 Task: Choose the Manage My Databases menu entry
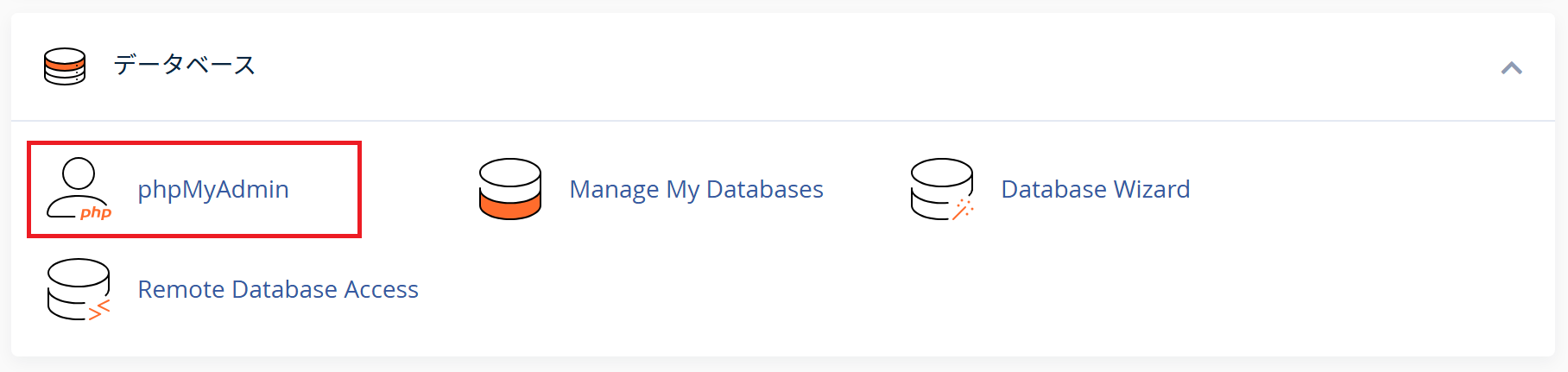pos(651,189)
